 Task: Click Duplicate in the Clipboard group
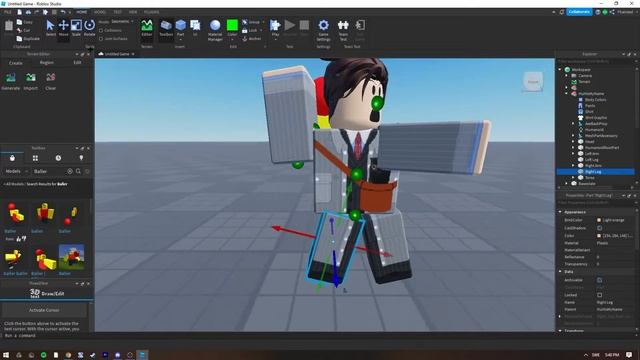[28, 38]
